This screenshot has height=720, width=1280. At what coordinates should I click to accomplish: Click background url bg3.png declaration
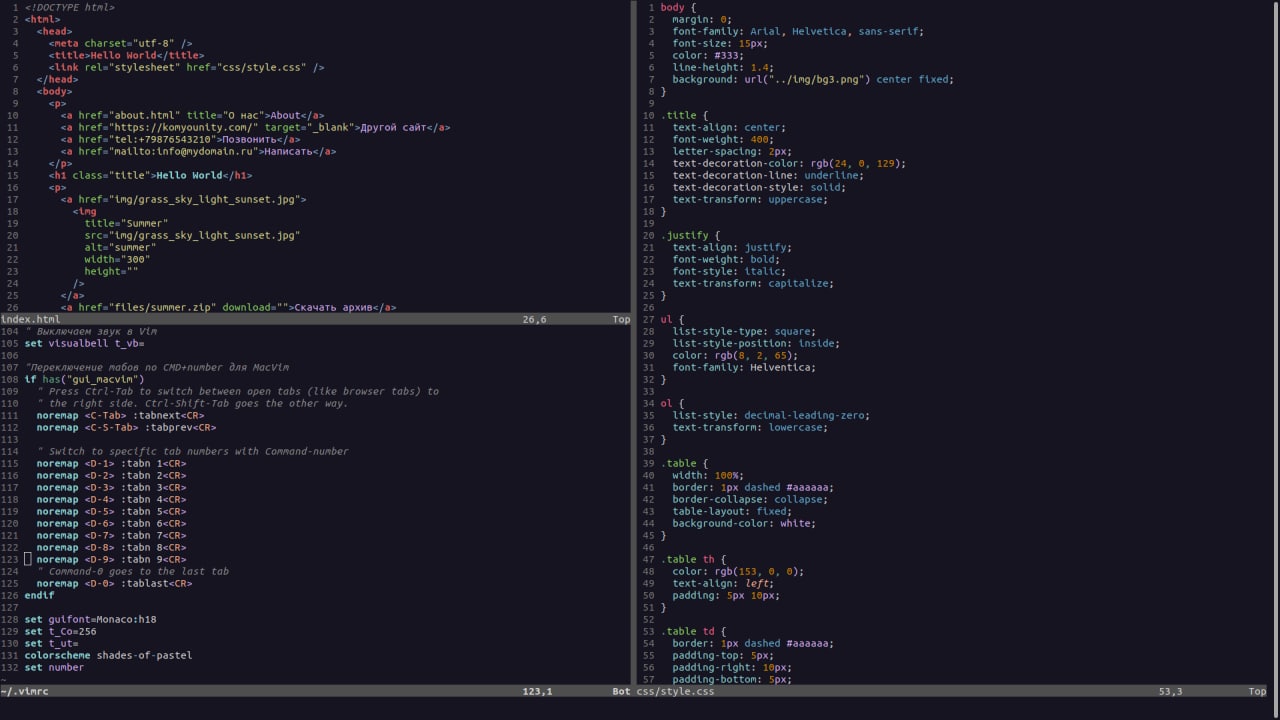pos(813,79)
